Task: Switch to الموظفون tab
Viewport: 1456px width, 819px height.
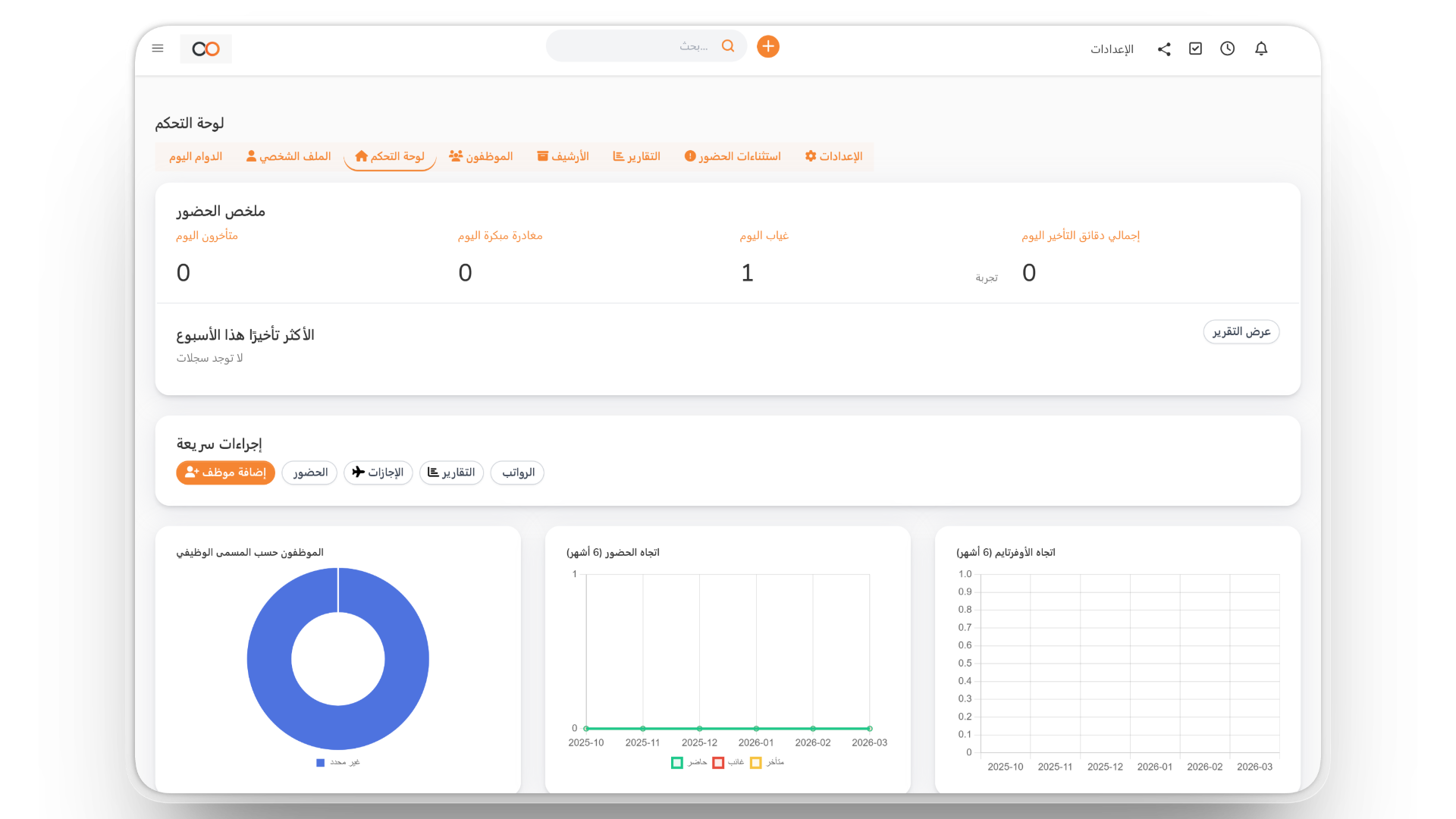Action: pos(482,155)
